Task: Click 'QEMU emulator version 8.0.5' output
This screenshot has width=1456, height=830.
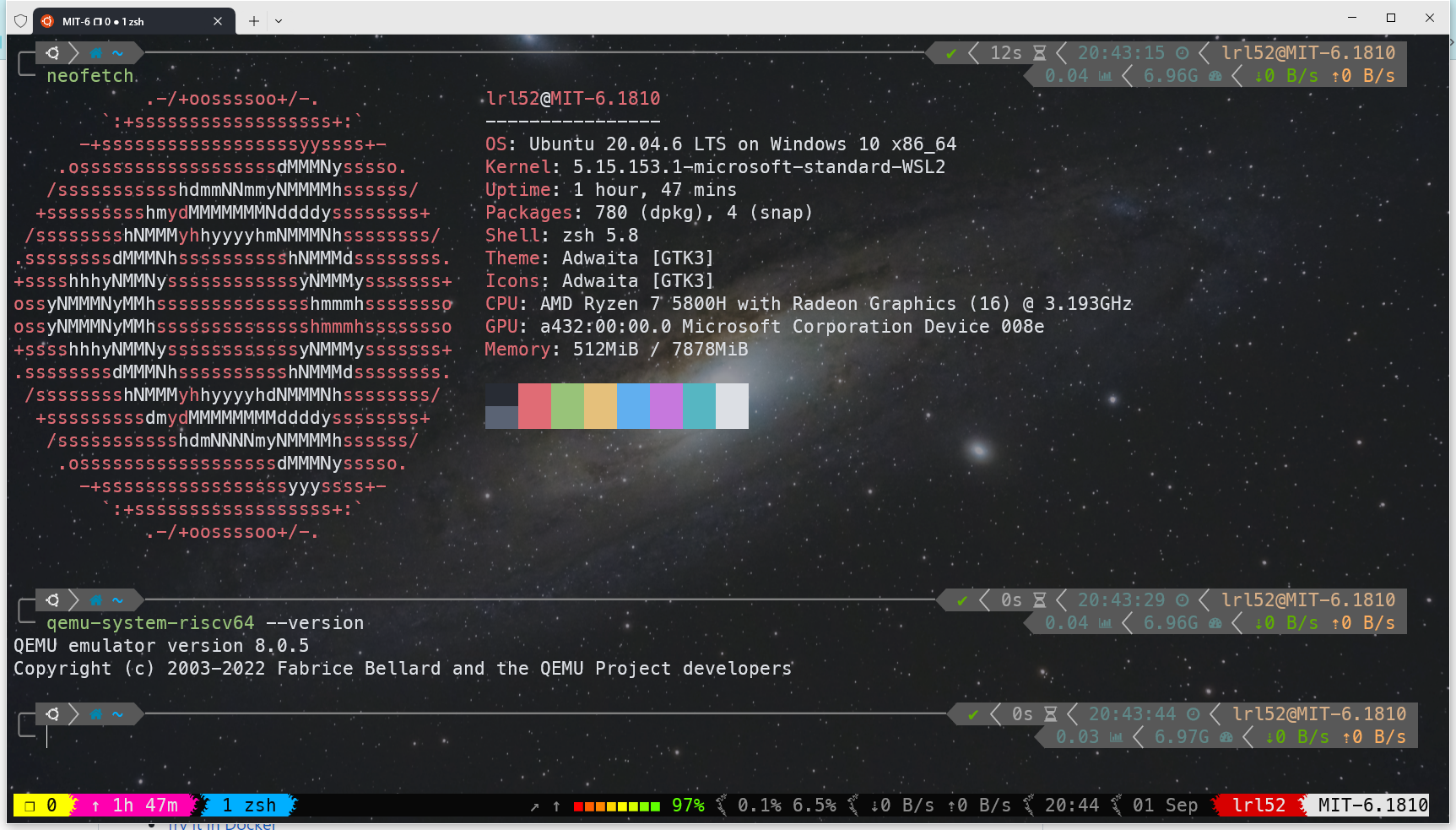Action: [x=161, y=646]
